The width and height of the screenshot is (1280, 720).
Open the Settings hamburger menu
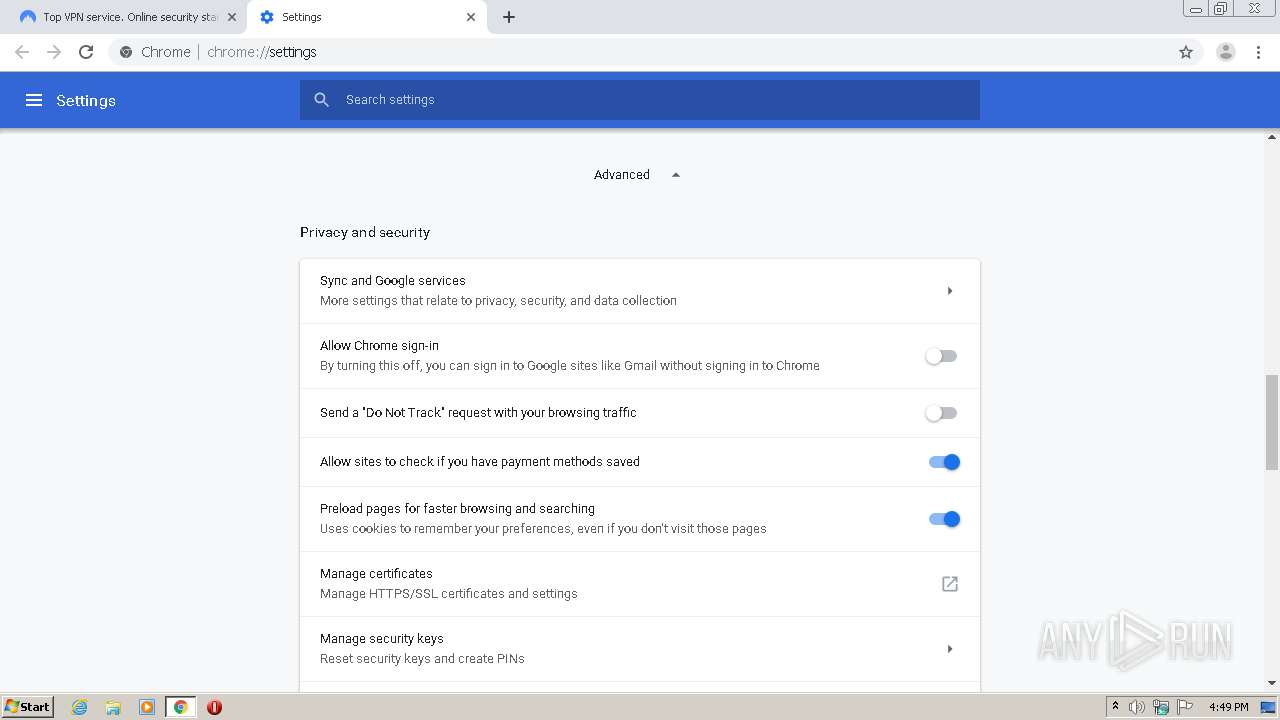[34, 100]
